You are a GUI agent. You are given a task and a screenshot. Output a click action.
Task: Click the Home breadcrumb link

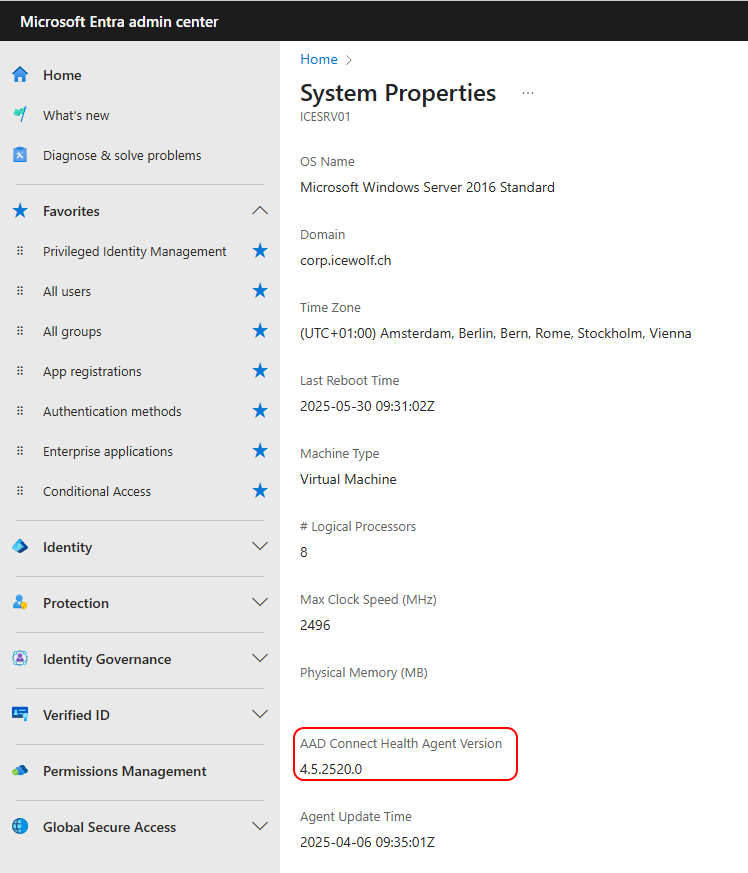319,59
